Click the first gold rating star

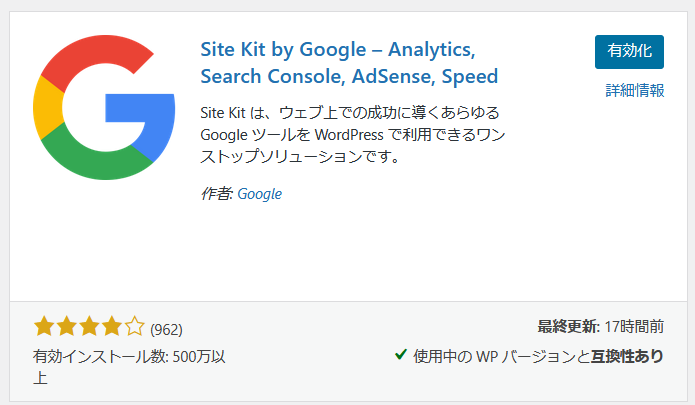44,326
